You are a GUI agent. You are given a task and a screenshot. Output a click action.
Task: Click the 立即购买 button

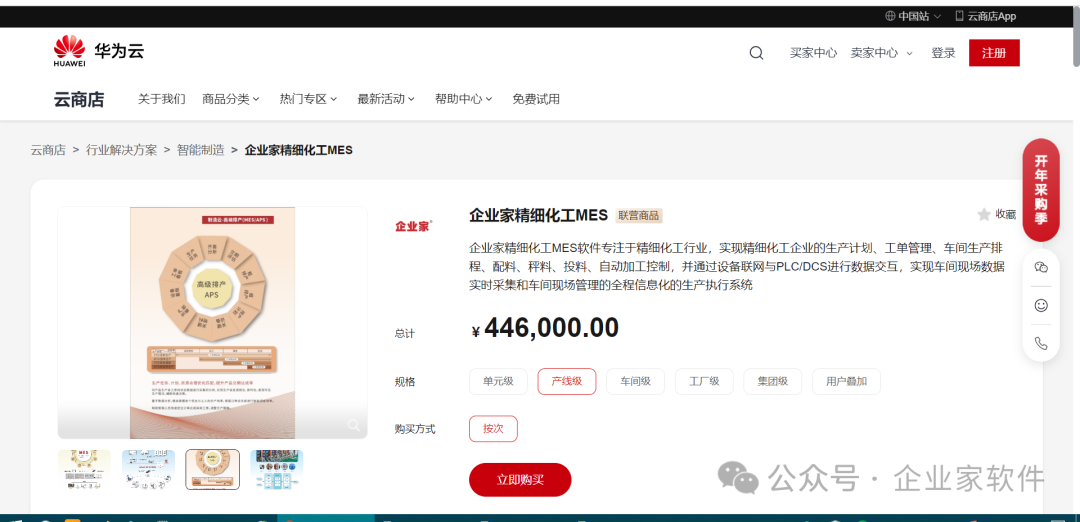pyautogui.click(x=520, y=480)
